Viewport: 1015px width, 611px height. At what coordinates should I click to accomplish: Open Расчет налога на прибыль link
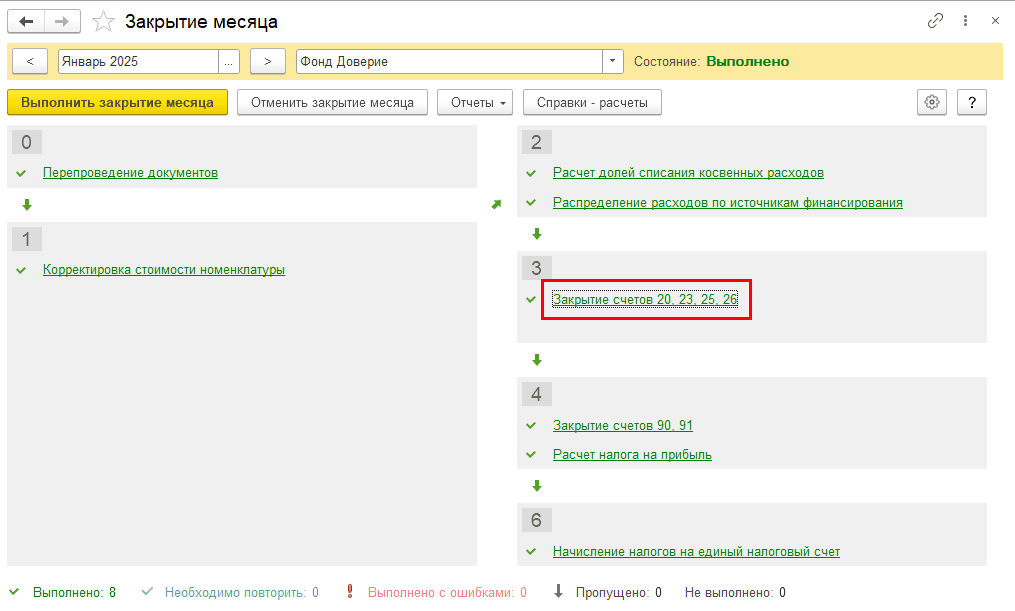[x=632, y=455]
